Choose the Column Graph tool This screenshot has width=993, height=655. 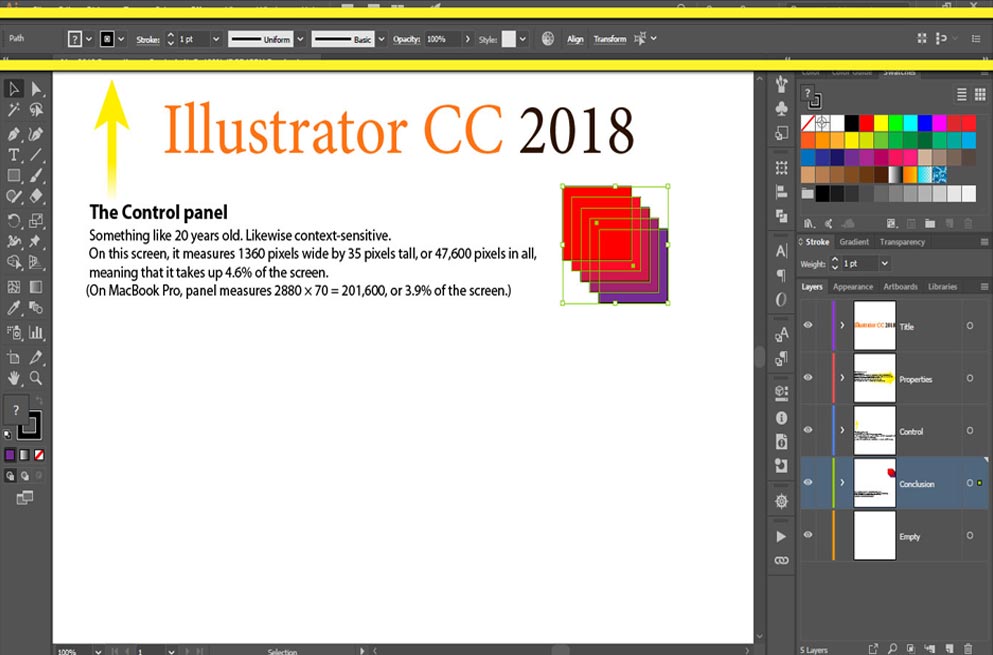(x=36, y=332)
